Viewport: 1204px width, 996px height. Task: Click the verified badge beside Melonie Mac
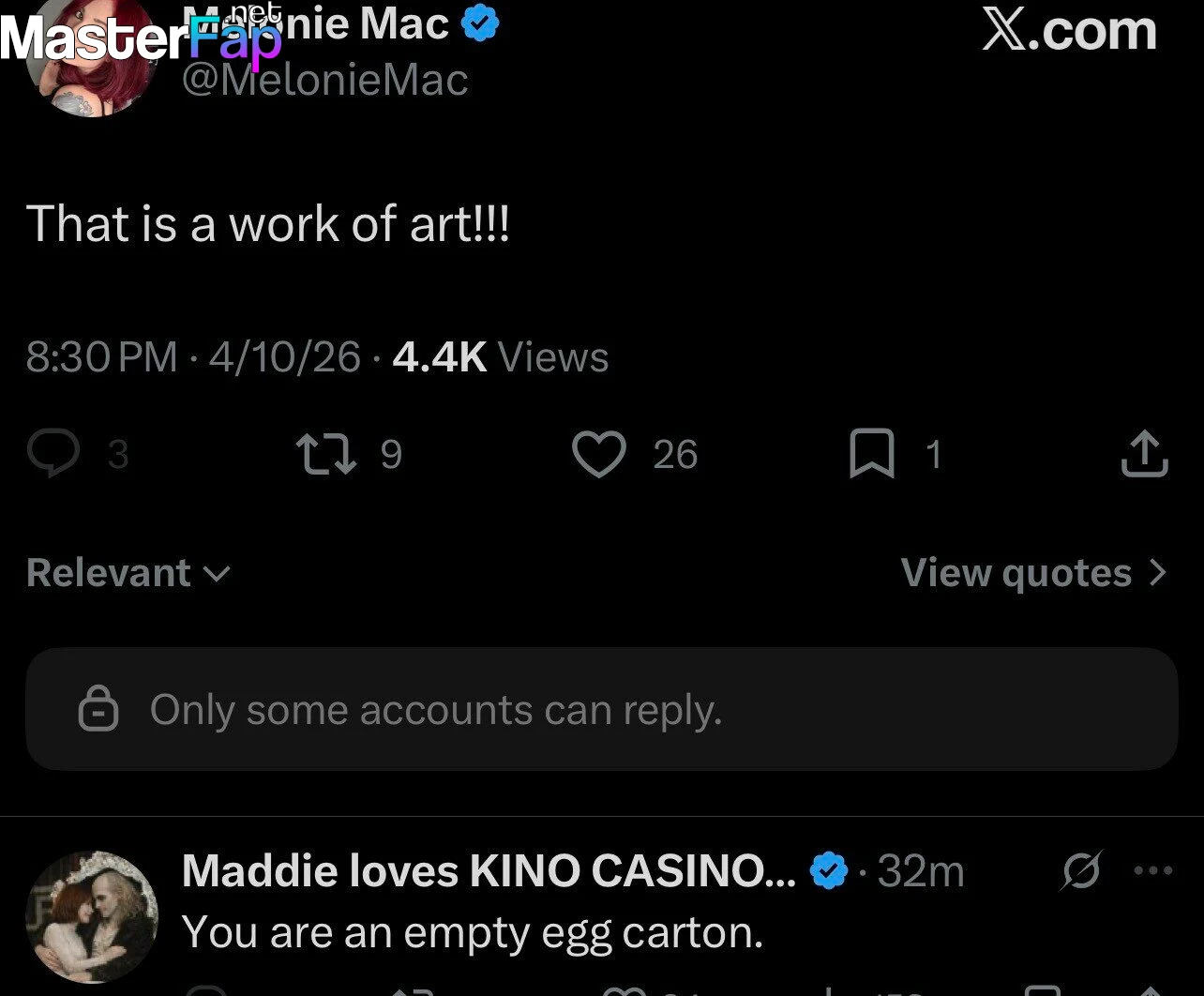click(480, 24)
